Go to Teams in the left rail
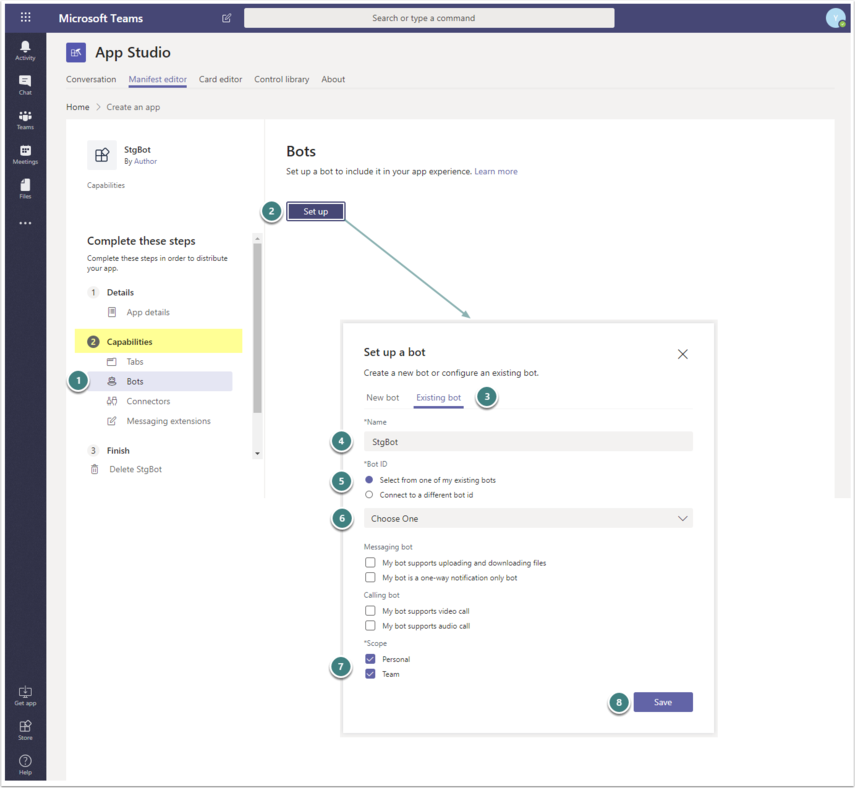855x788 pixels. (x=25, y=120)
